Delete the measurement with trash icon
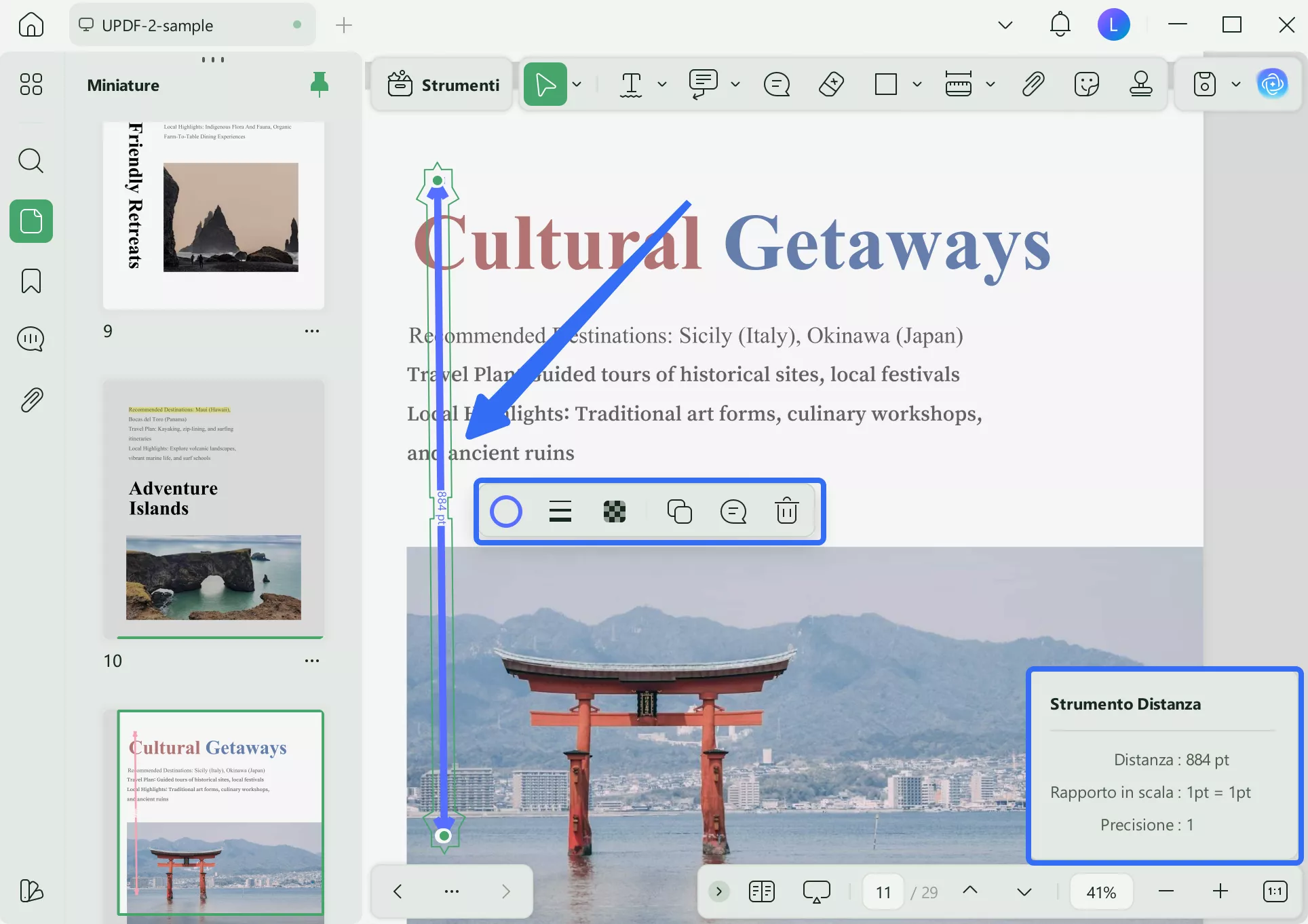 pos(786,512)
